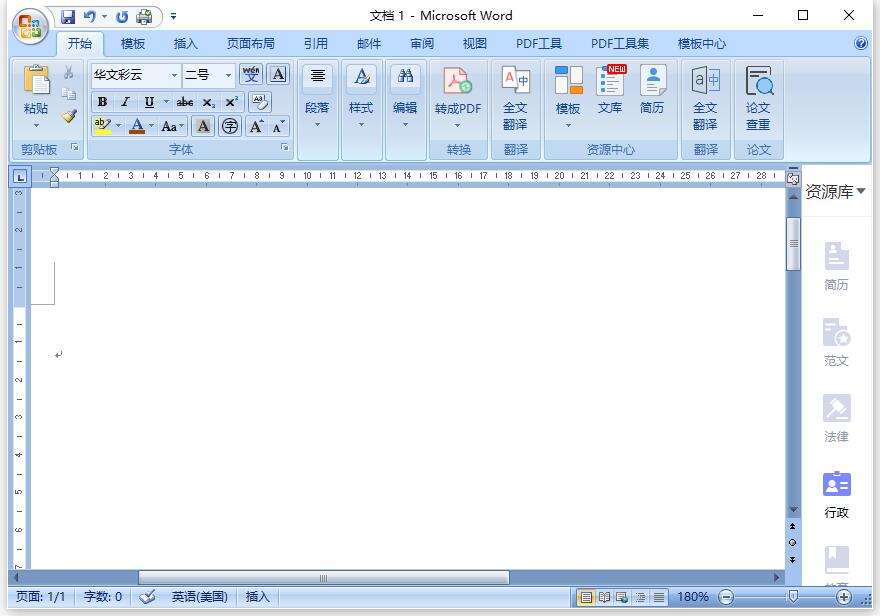The width and height of the screenshot is (880, 616).
Task: Select 范文 in the 资源库 side panel
Action: coord(836,343)
